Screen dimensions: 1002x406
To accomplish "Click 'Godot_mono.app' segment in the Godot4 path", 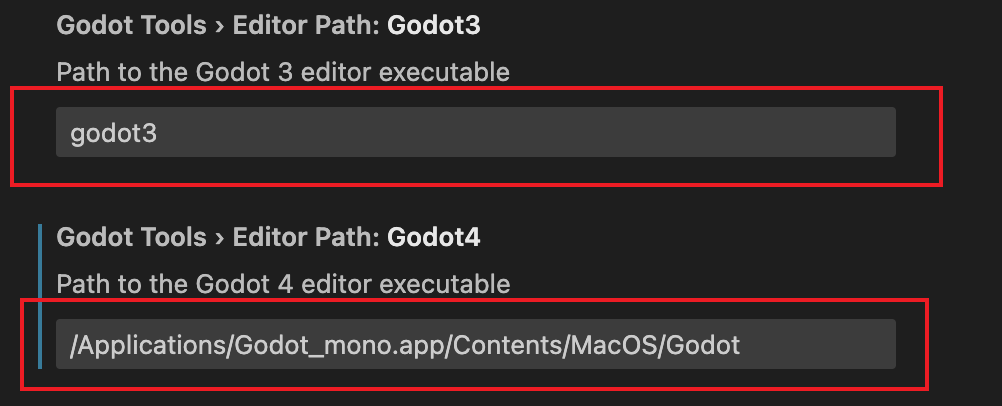I will [x=320, y=346].
